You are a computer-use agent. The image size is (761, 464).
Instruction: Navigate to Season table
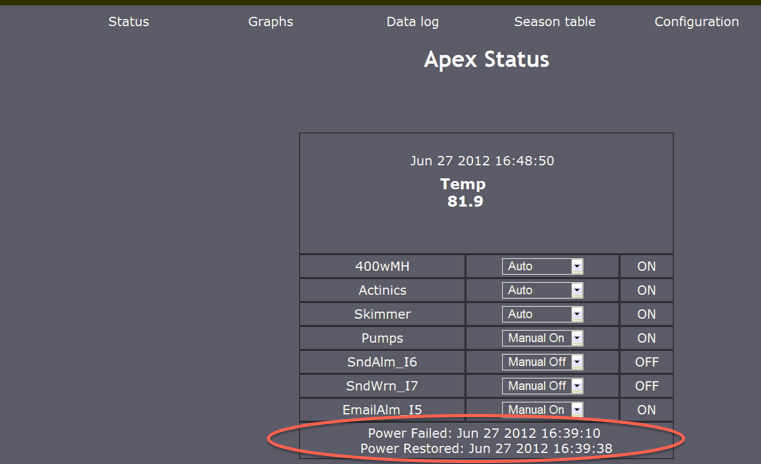click(x=554, y=22)
